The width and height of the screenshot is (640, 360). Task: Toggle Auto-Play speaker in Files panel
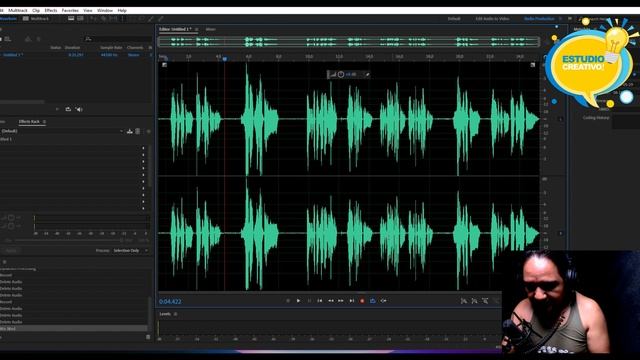click(79, 109)
